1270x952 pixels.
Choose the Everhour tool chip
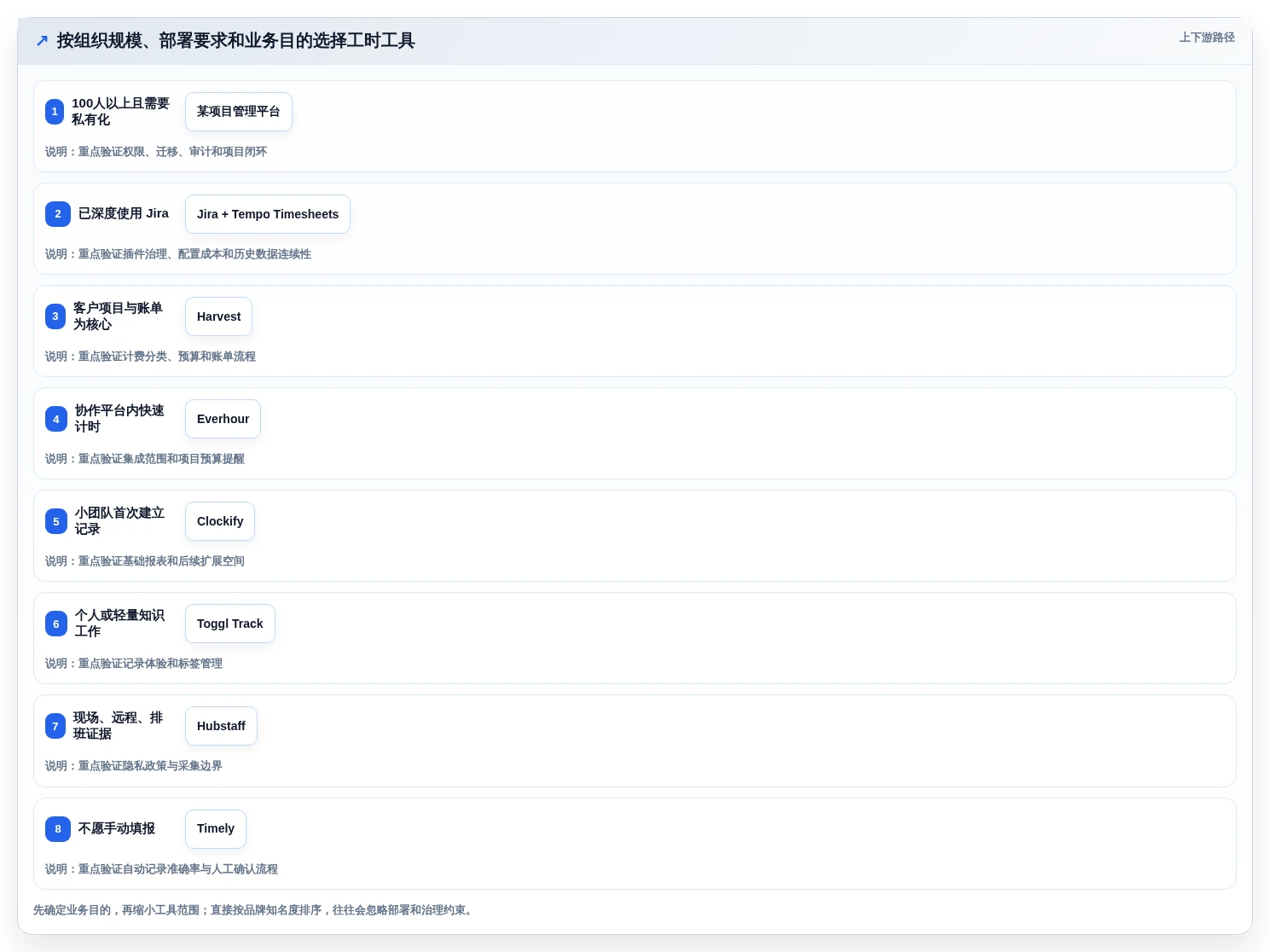tap(223, 419)
